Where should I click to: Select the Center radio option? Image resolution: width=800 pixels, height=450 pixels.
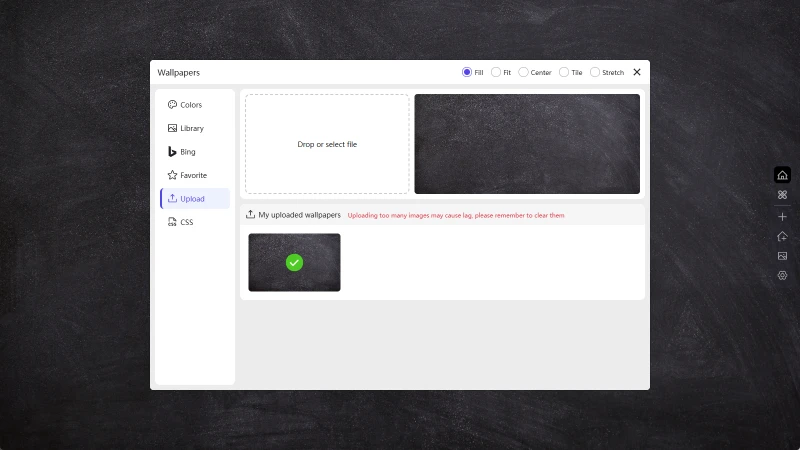[x=535, y=72]
